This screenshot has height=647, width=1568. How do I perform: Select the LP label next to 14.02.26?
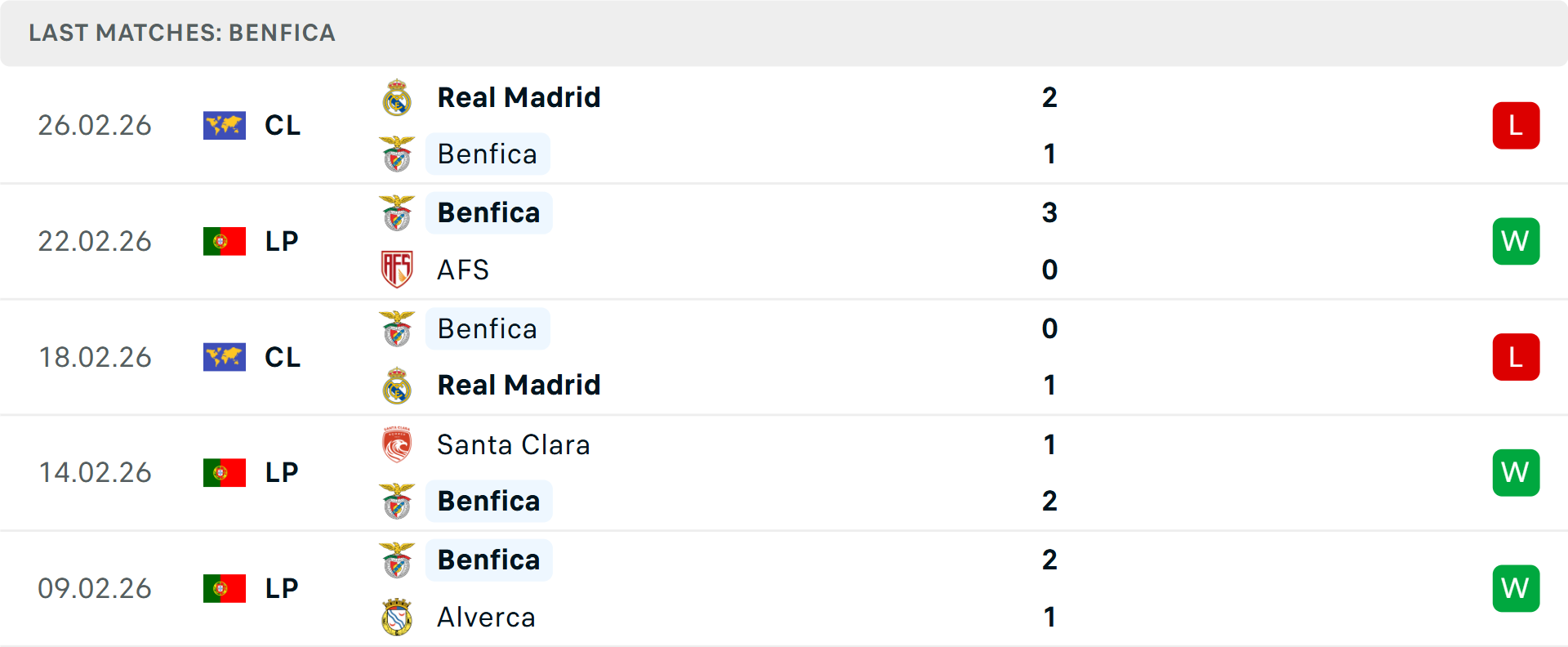click(x=281, y=472)
